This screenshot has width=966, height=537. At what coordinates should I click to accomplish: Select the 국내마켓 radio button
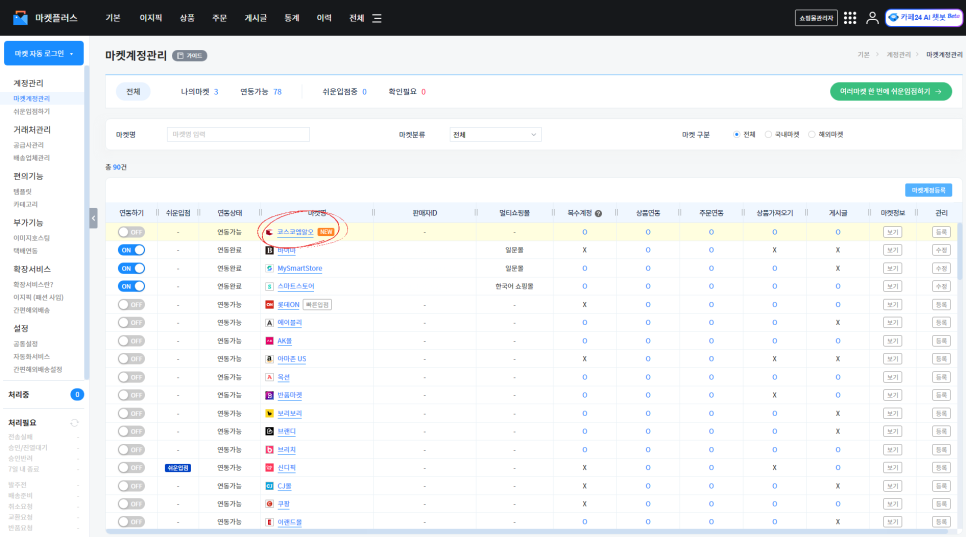[768, 135]
